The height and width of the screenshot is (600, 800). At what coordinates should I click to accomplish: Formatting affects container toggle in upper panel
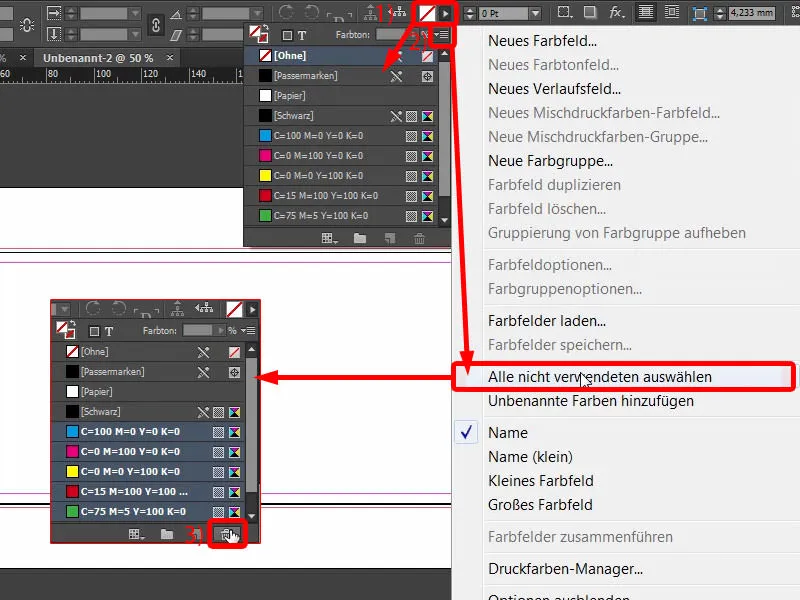pyautogui.click(x=287, y=35)
